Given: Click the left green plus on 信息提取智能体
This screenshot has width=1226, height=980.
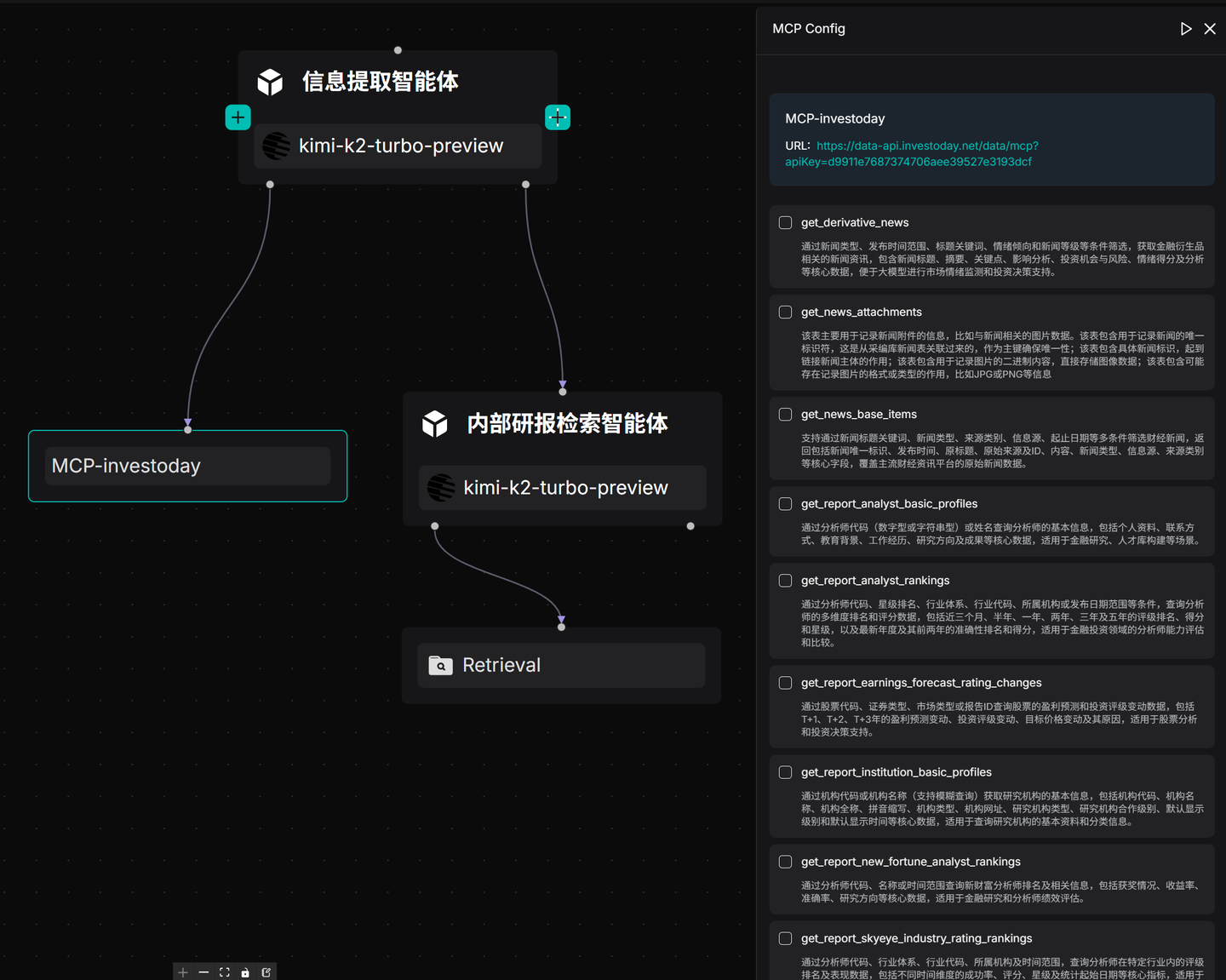Looking at the screenshot, I should (x=238, y=117).
